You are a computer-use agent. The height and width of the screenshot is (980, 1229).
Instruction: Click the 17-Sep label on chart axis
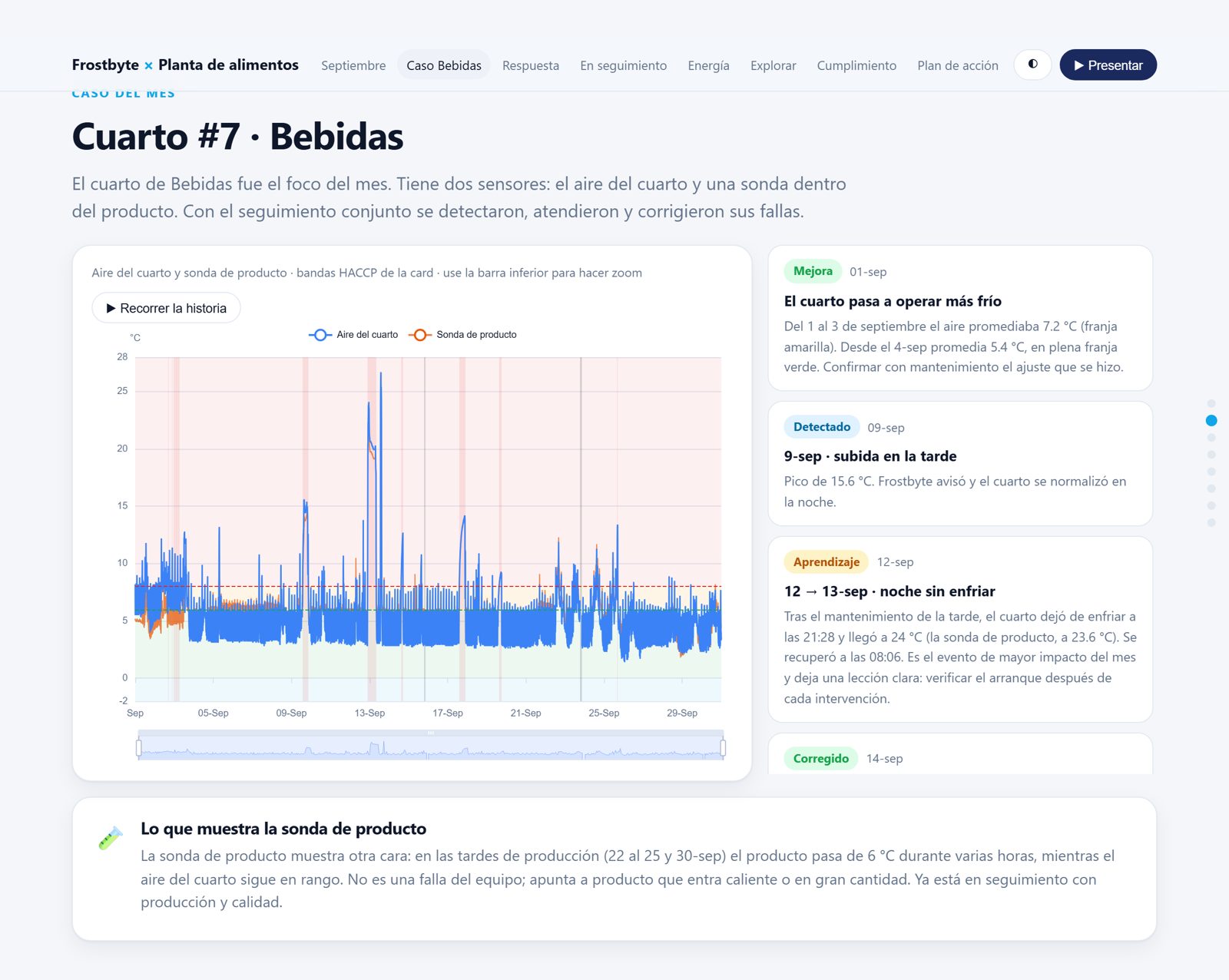click(x=448, y=713)
